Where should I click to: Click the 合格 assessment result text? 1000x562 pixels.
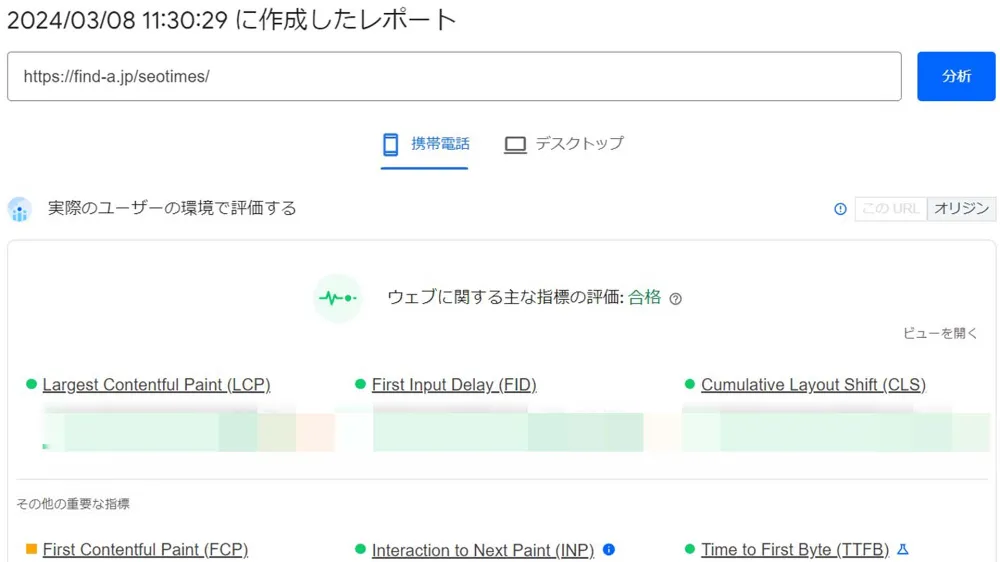coord(644,297)
